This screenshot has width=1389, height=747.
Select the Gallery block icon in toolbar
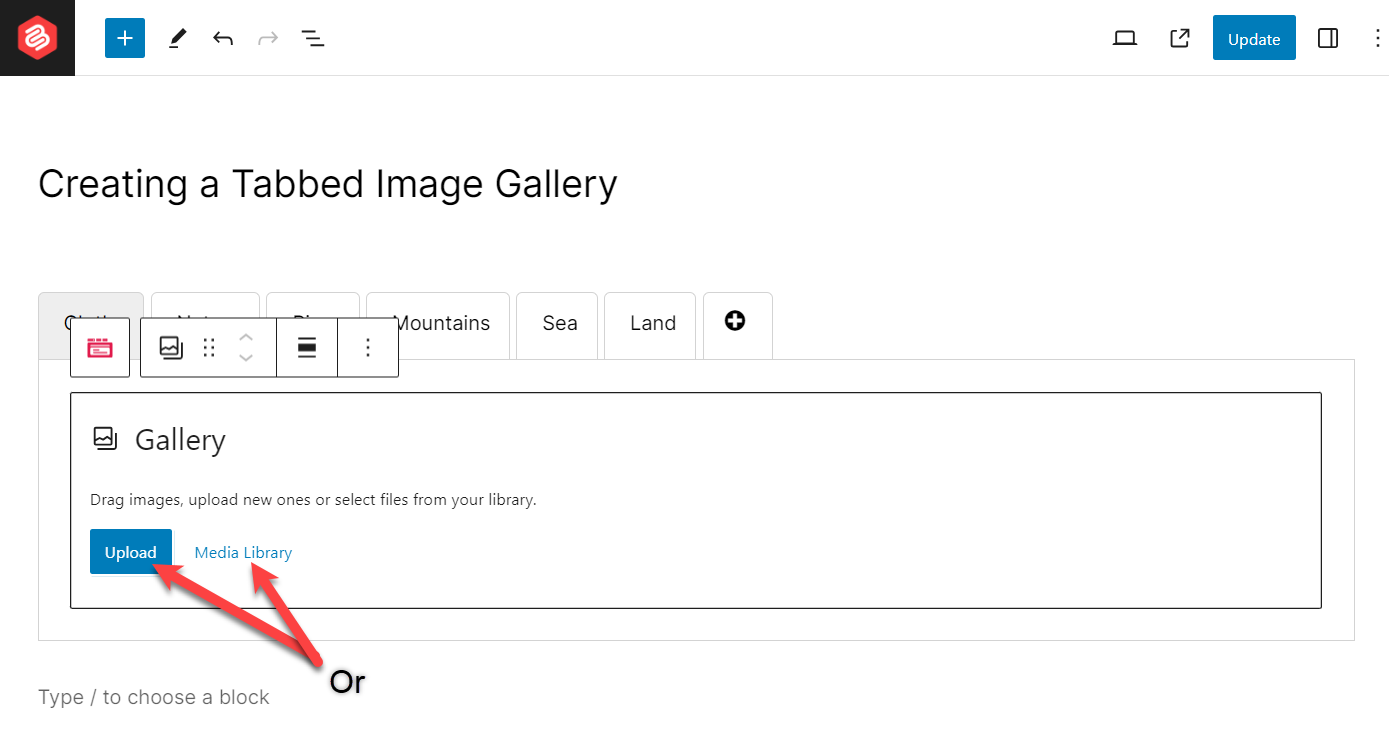coord(171,347)
